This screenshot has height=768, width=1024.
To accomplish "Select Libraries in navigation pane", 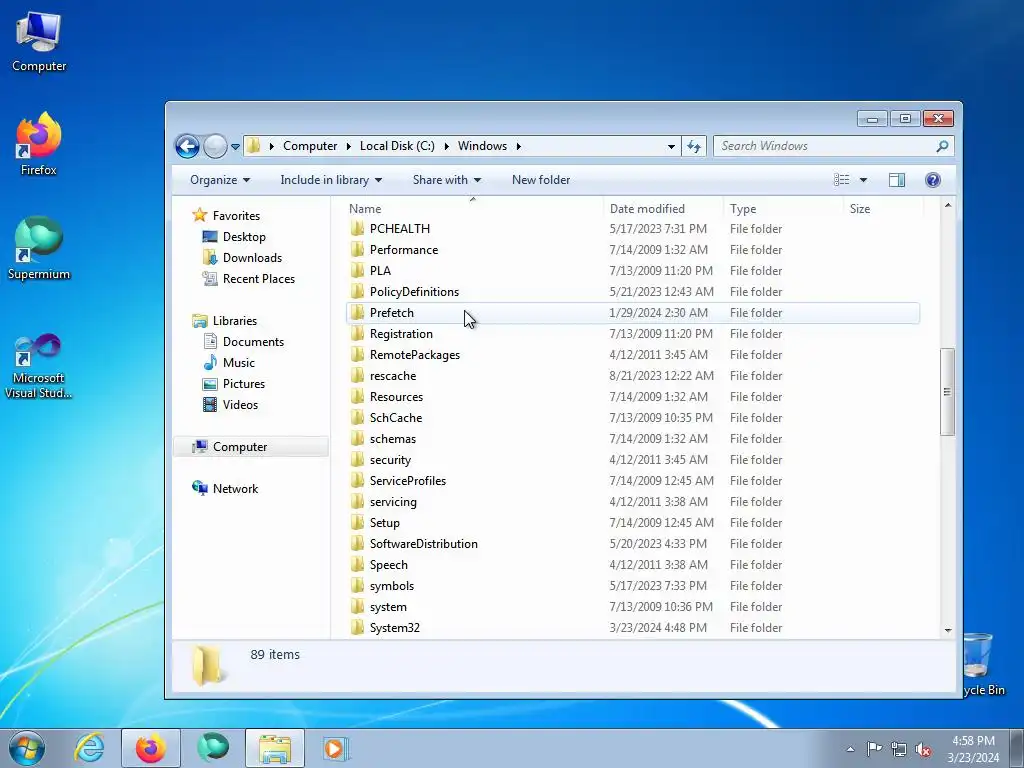I will tap(225, 321).
